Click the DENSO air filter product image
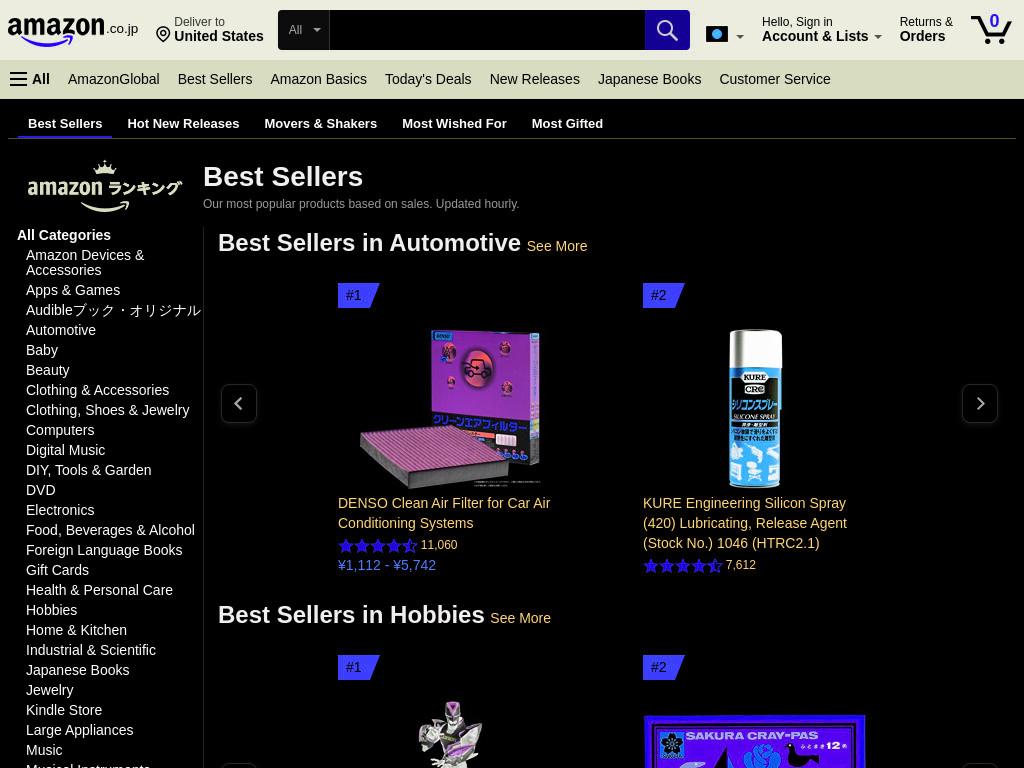The image size is (1024, 768). pos(451,408)
